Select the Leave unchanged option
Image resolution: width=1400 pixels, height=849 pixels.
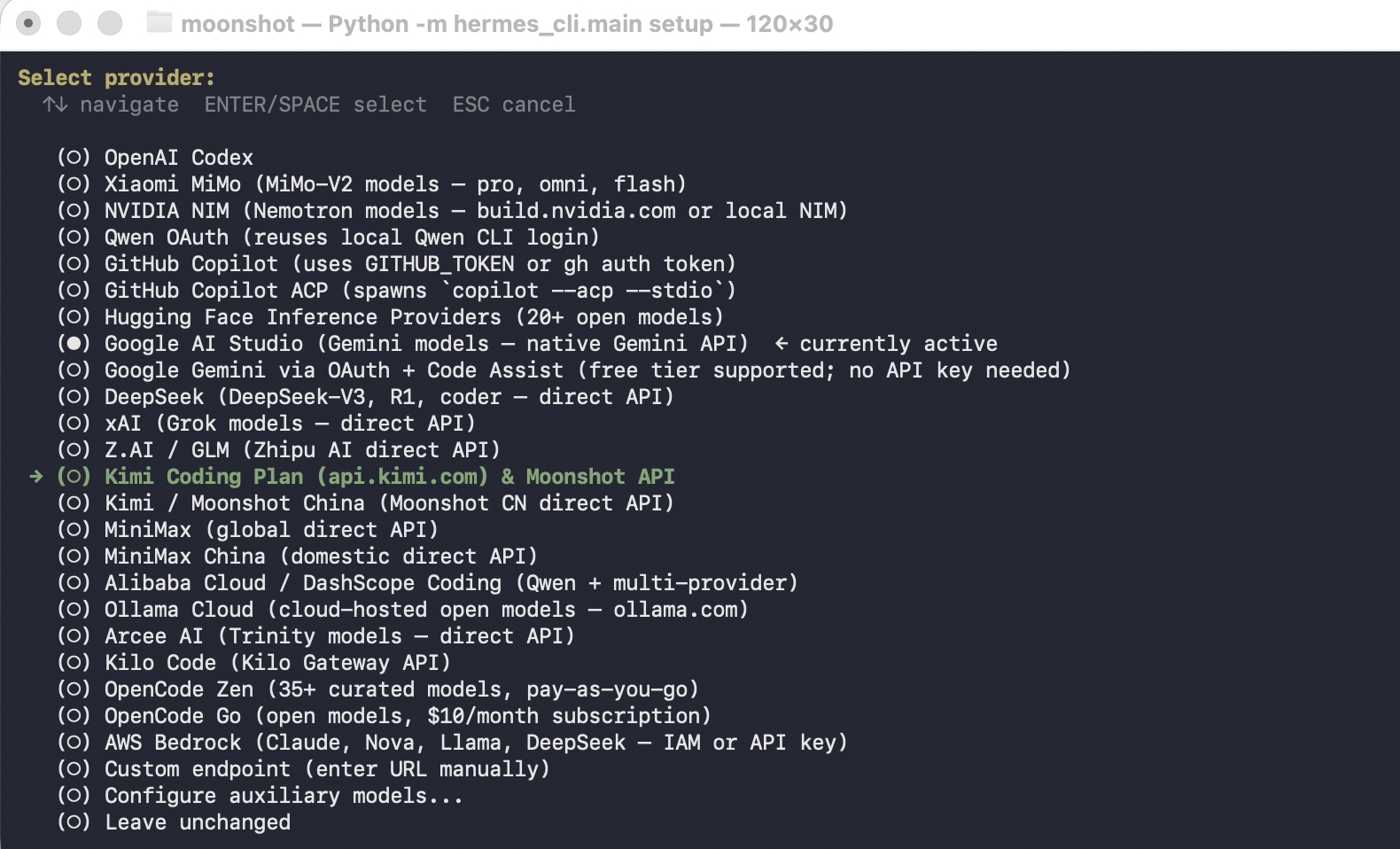[74, 822]
